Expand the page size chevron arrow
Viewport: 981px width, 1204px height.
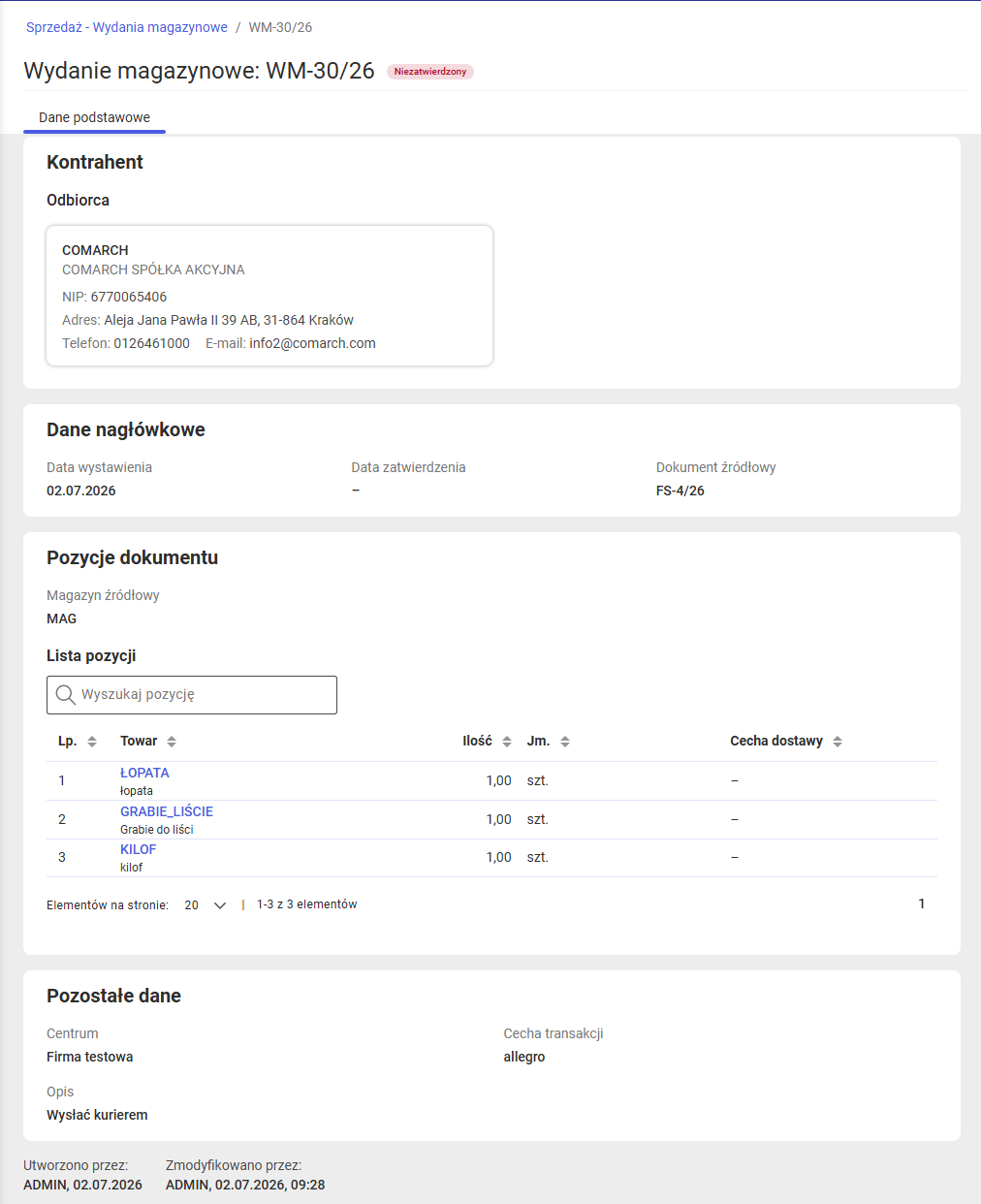(x=220, y=905)
